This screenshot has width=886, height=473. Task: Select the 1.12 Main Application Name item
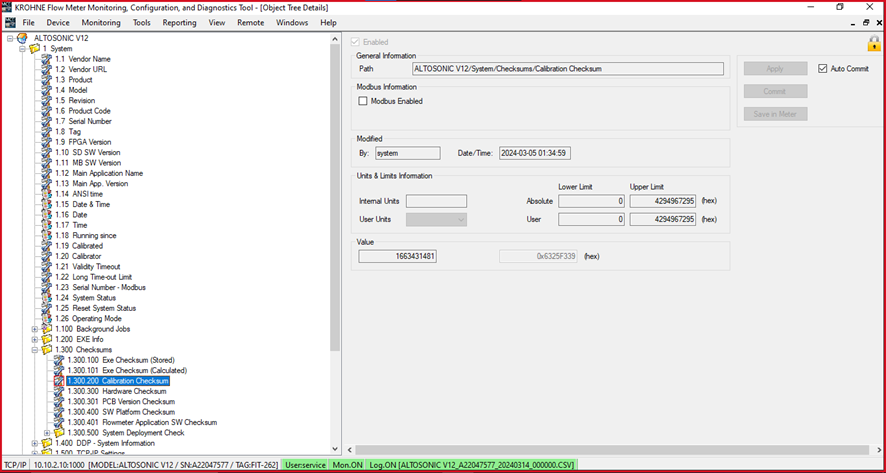pyautogui.click(x=99, y=173)
